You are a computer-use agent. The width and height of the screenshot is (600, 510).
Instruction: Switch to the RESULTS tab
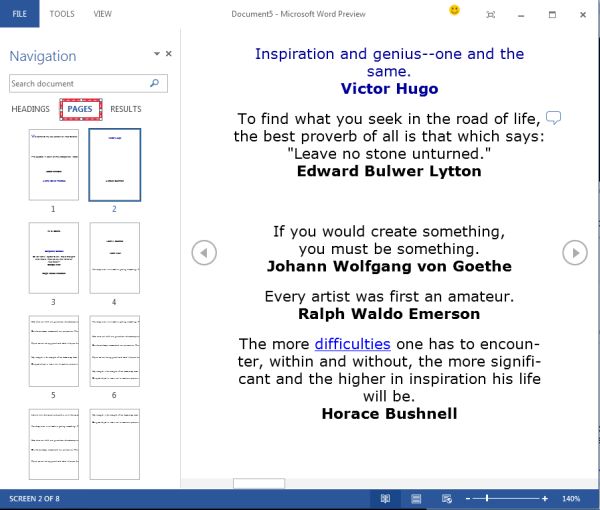(x=126, y=109)
